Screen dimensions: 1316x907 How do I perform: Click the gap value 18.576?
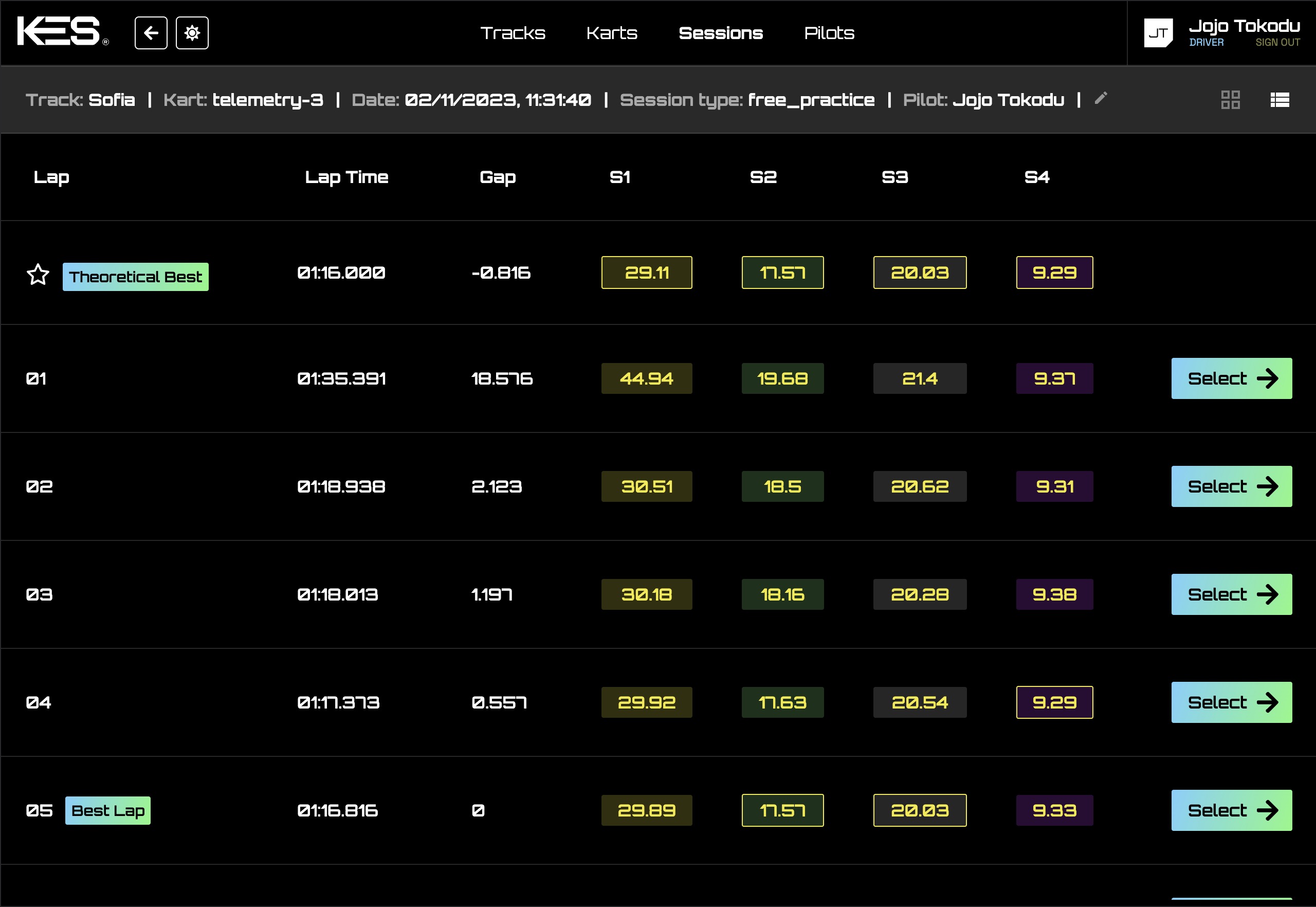coord(502,378)
